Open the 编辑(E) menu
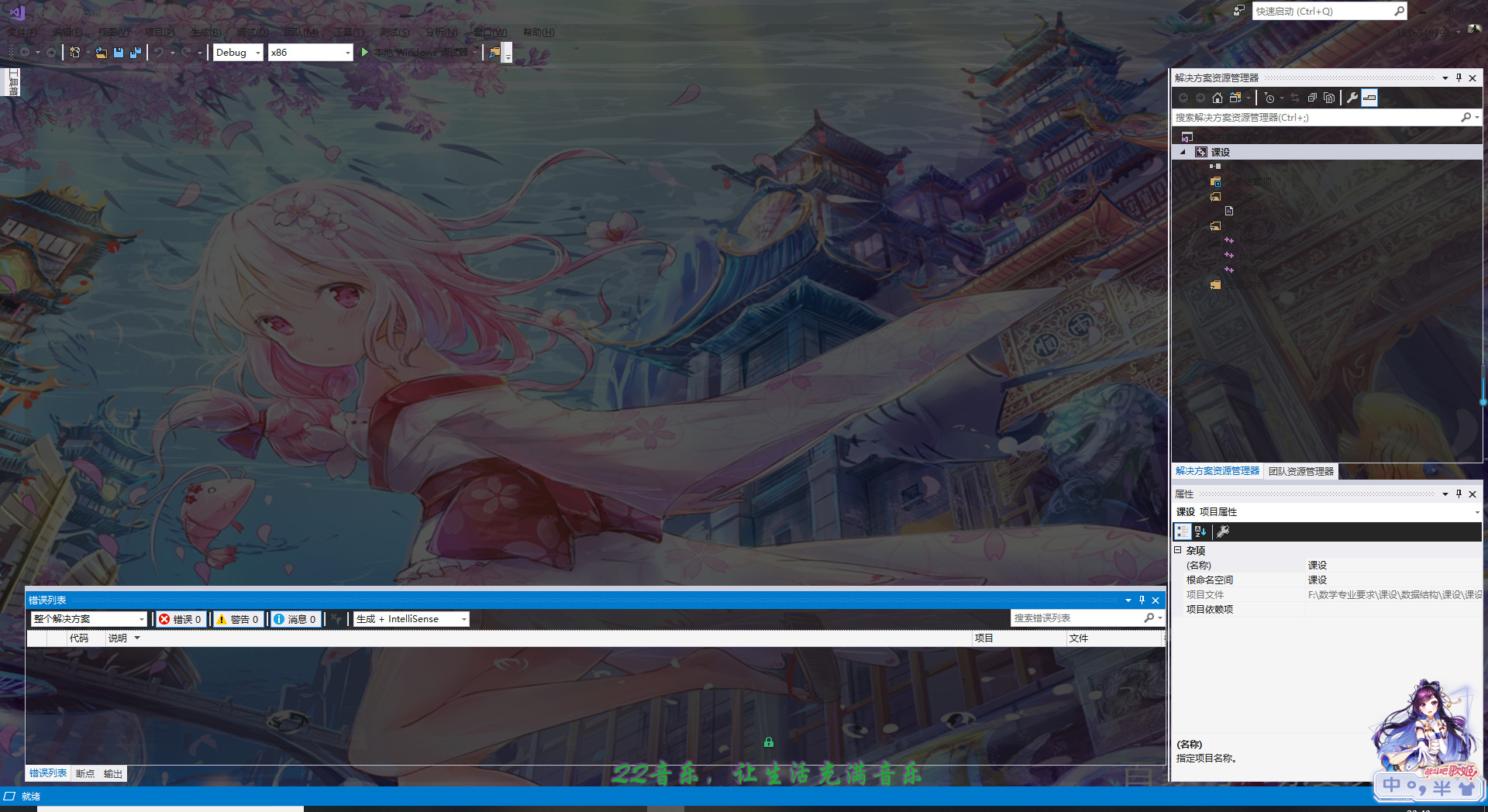The width and height of the screenshot is (1488, 812). 67,33
